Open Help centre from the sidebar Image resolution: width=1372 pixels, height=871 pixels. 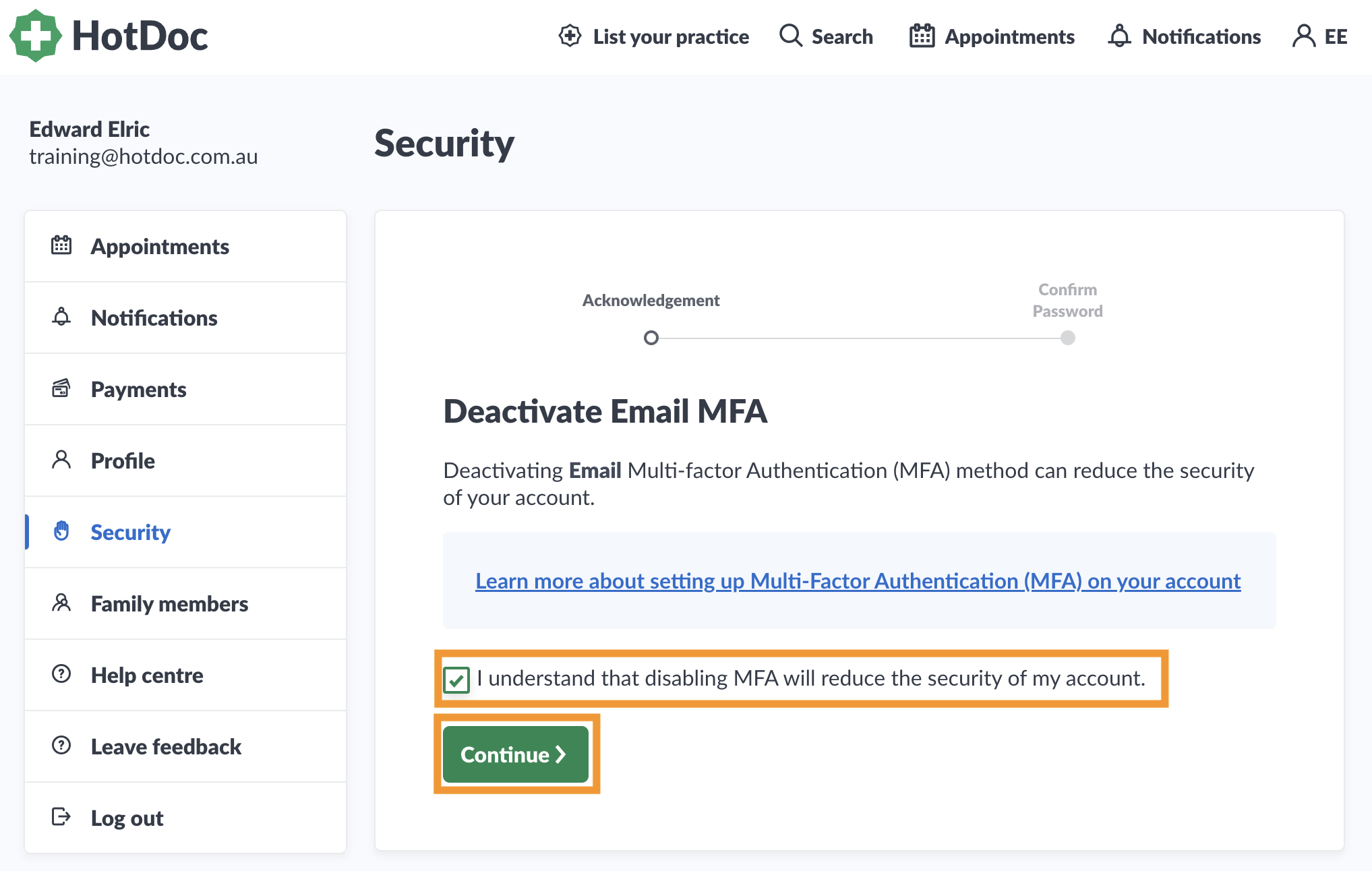[185, 675]
